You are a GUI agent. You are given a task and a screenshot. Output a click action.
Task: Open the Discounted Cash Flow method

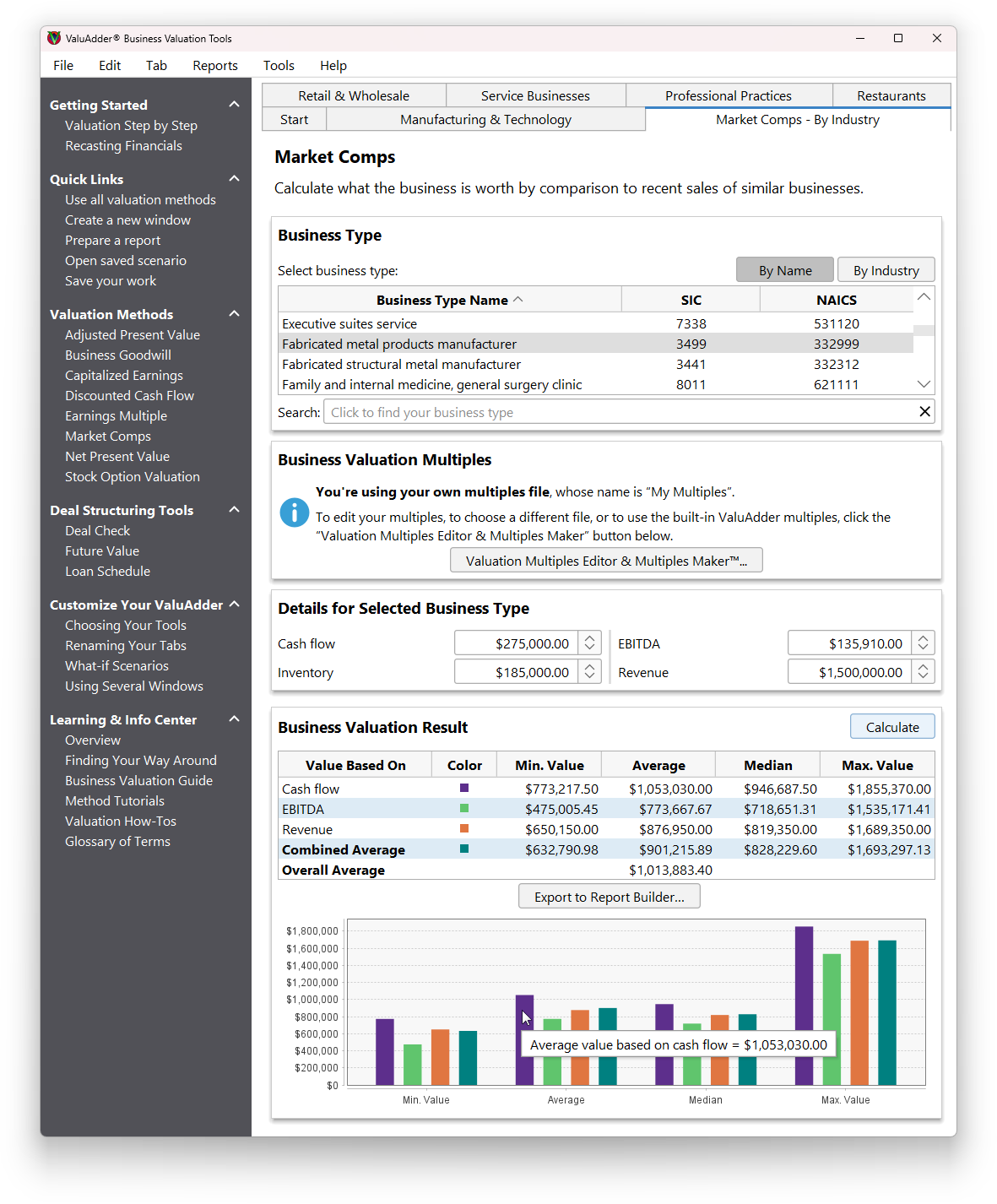129,395
